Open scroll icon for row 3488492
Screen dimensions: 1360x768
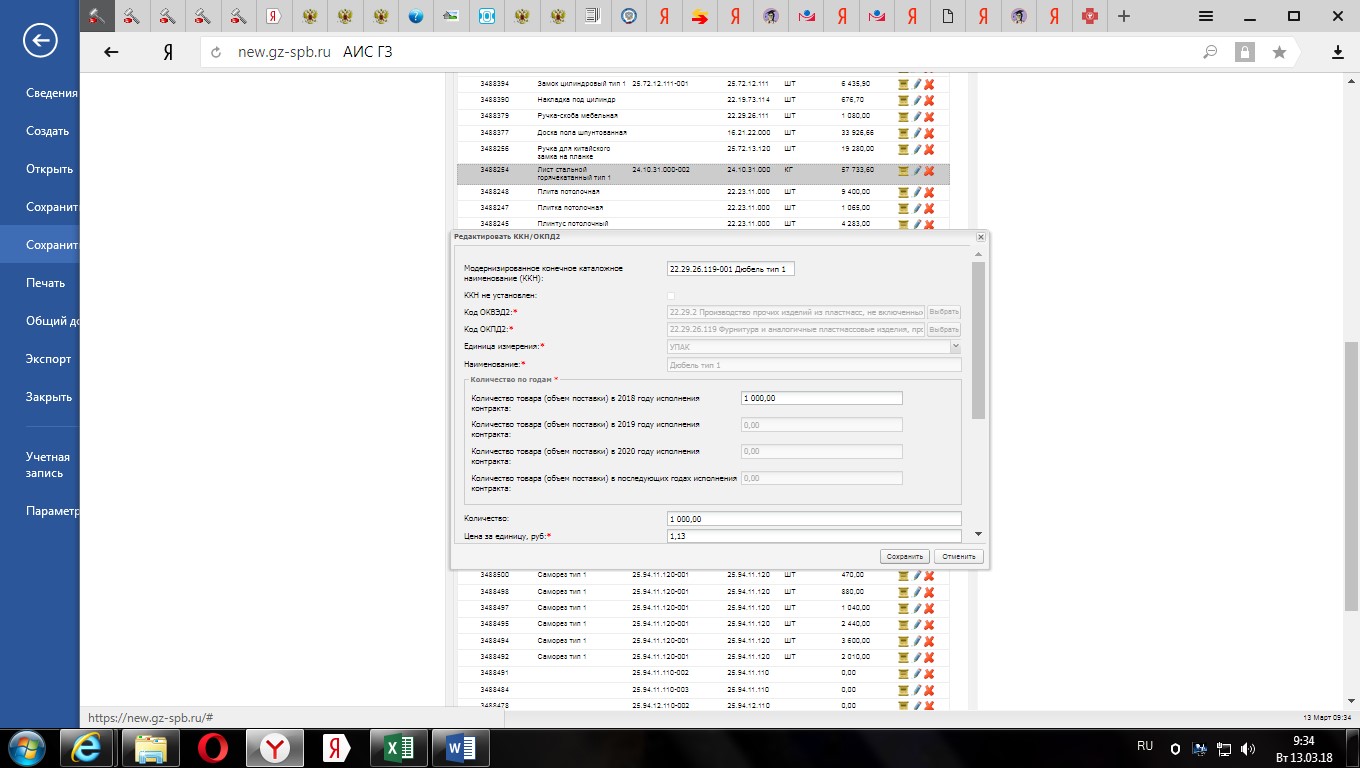coord(903,656)
